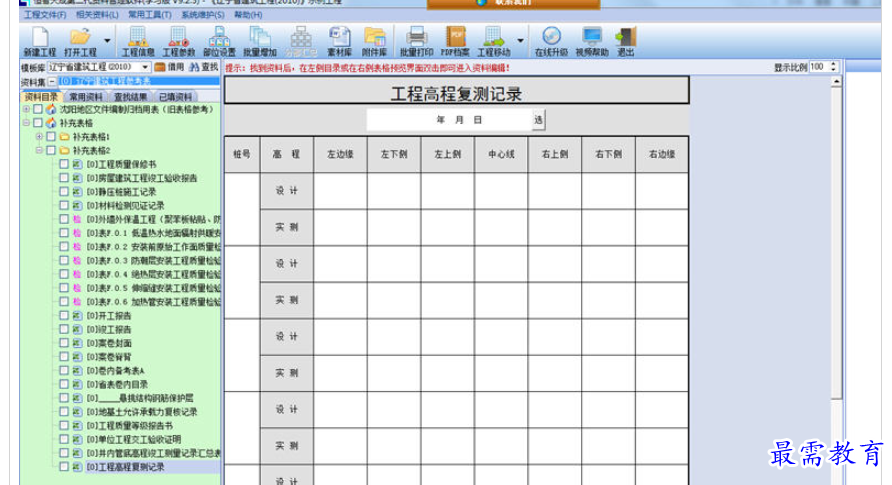892x485 pixels.
Task: Collapse the 补充表格2 folder
Action: pyautogui.click(x=39, y=150)
